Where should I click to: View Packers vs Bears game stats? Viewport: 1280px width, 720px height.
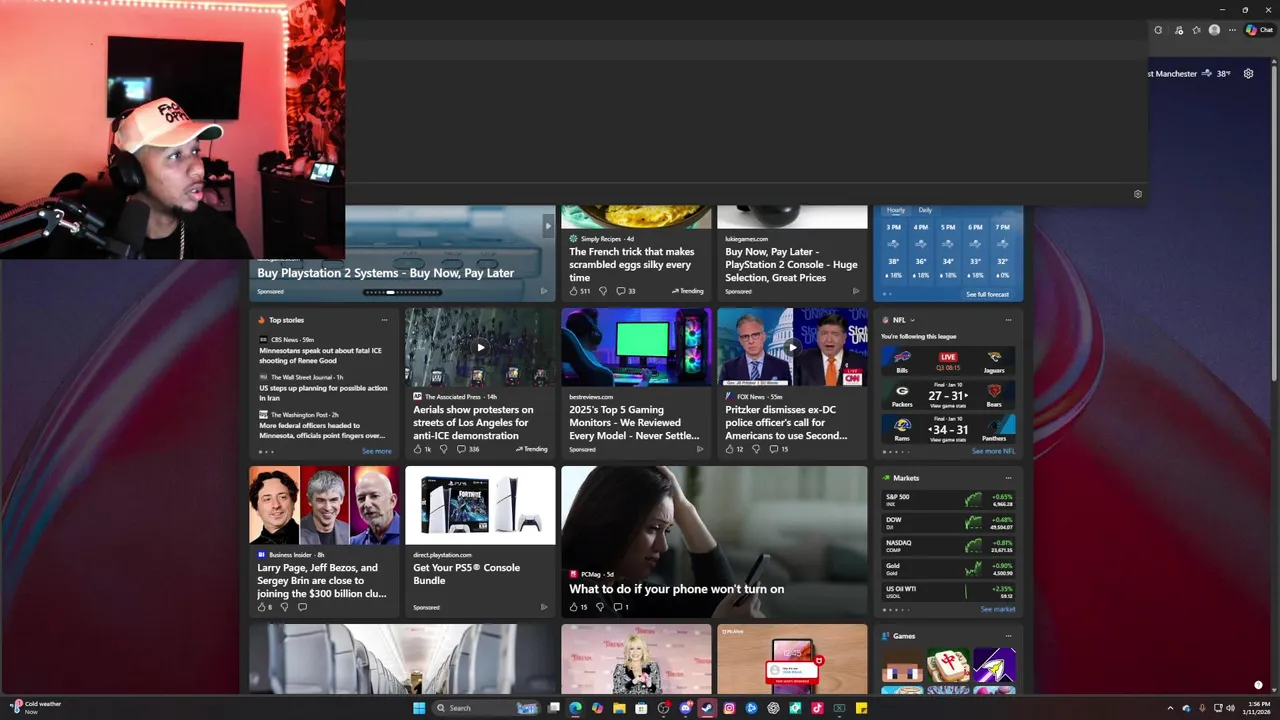(x=948, y=395)
